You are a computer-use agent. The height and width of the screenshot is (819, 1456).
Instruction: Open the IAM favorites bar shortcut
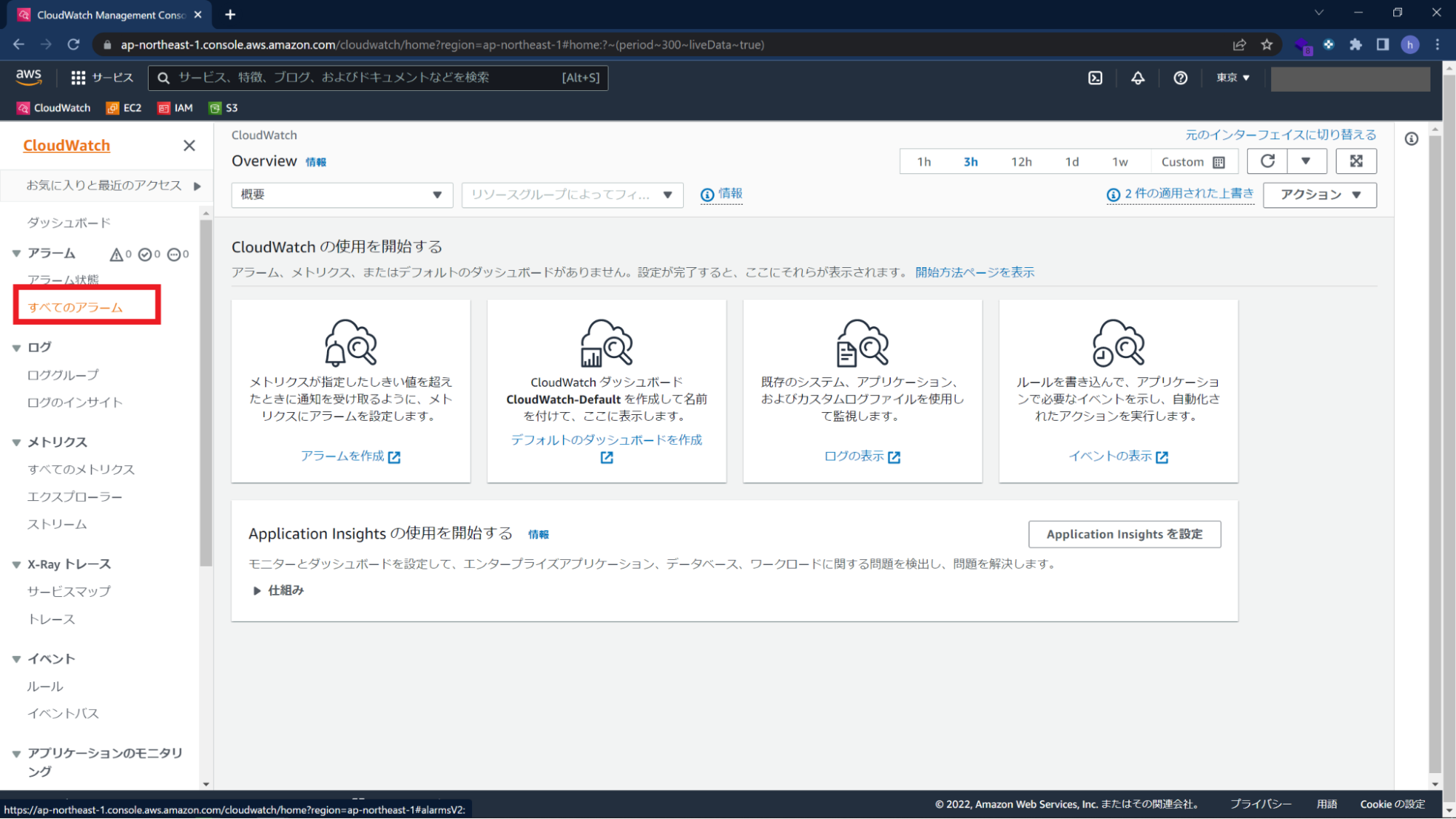pos(176,108)
